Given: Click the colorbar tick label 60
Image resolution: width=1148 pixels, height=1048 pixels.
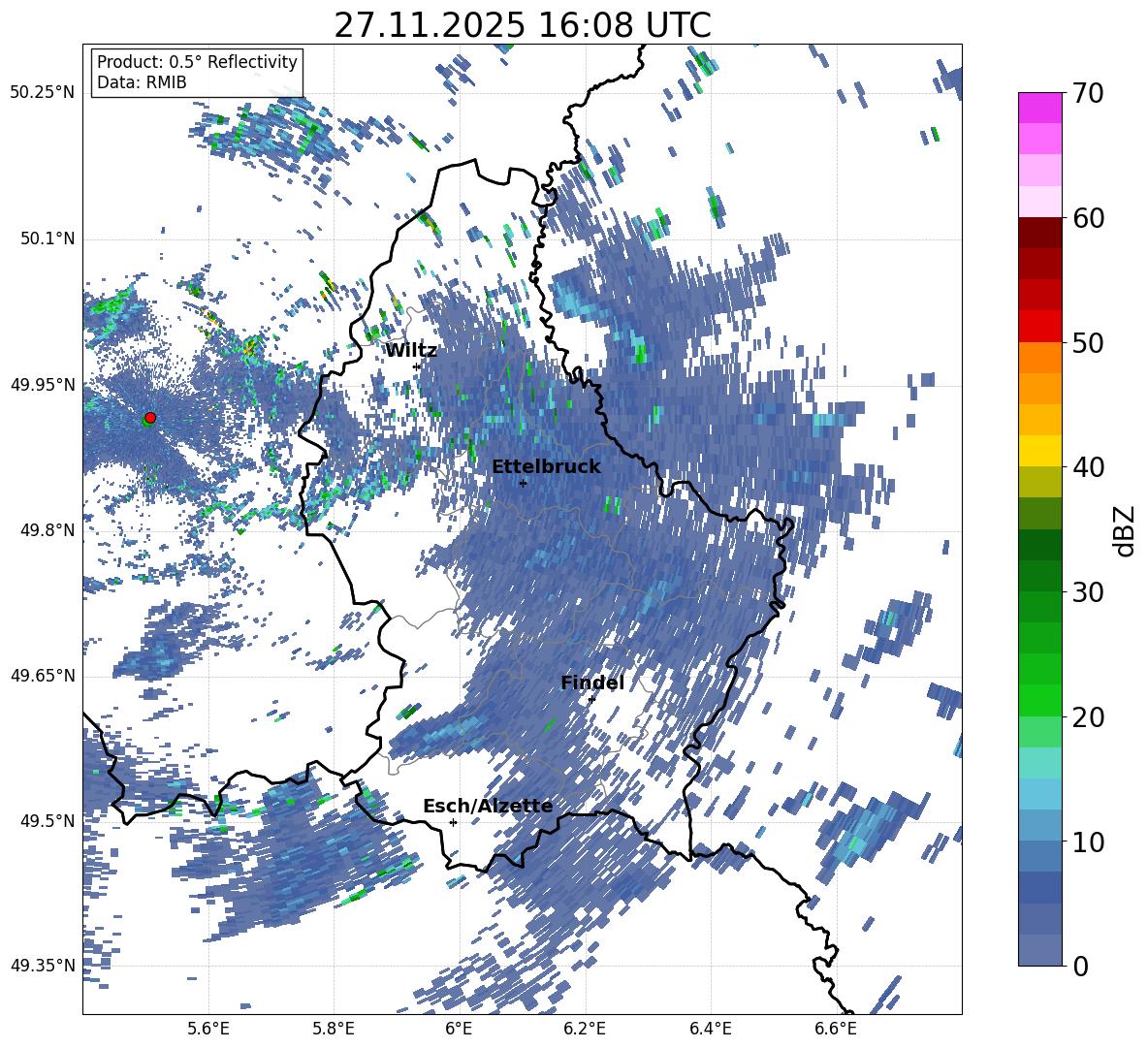Looking at the screenshot, I should pos(1087,218).
